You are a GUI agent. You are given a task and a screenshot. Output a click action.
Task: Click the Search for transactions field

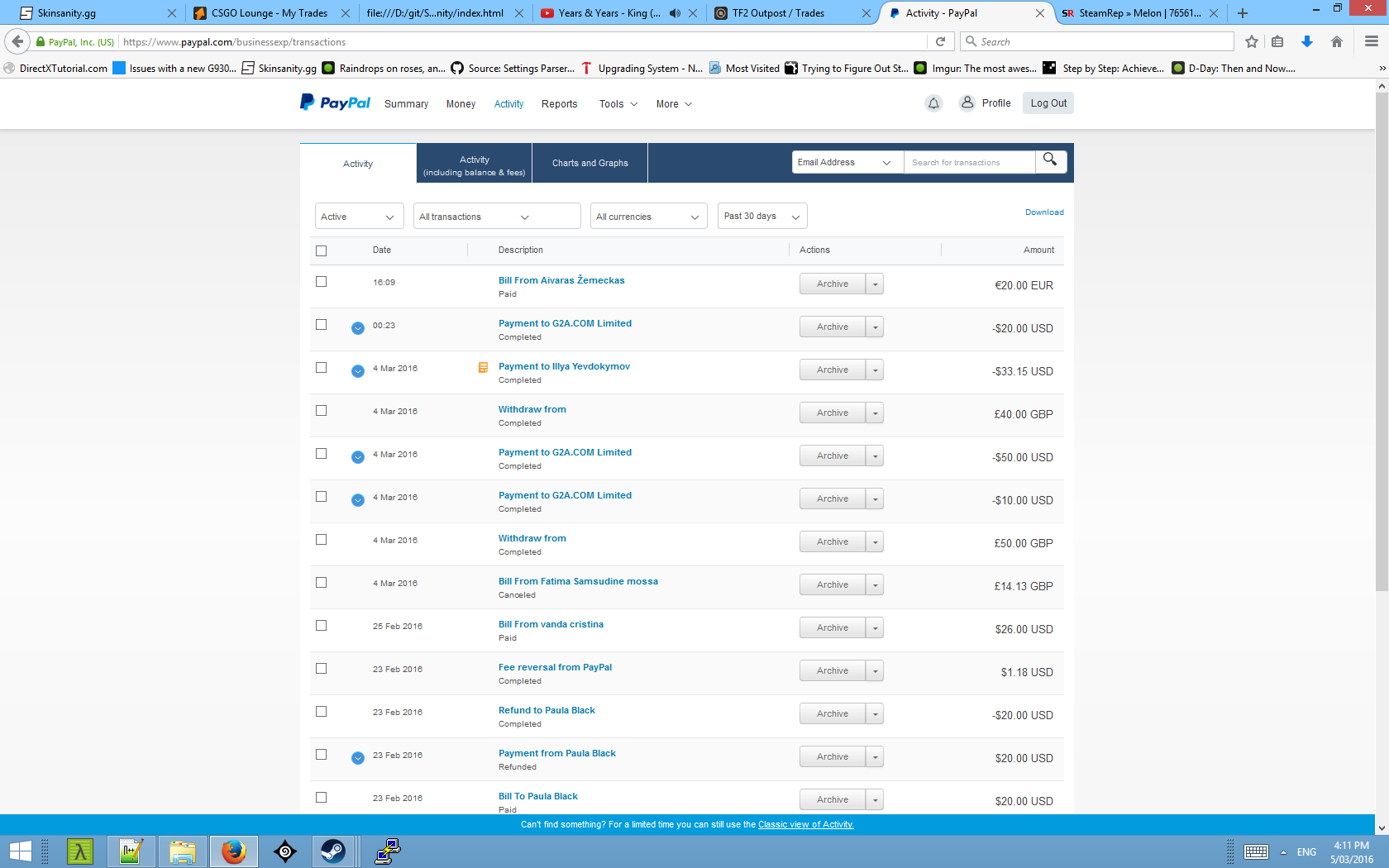[968, 163]
